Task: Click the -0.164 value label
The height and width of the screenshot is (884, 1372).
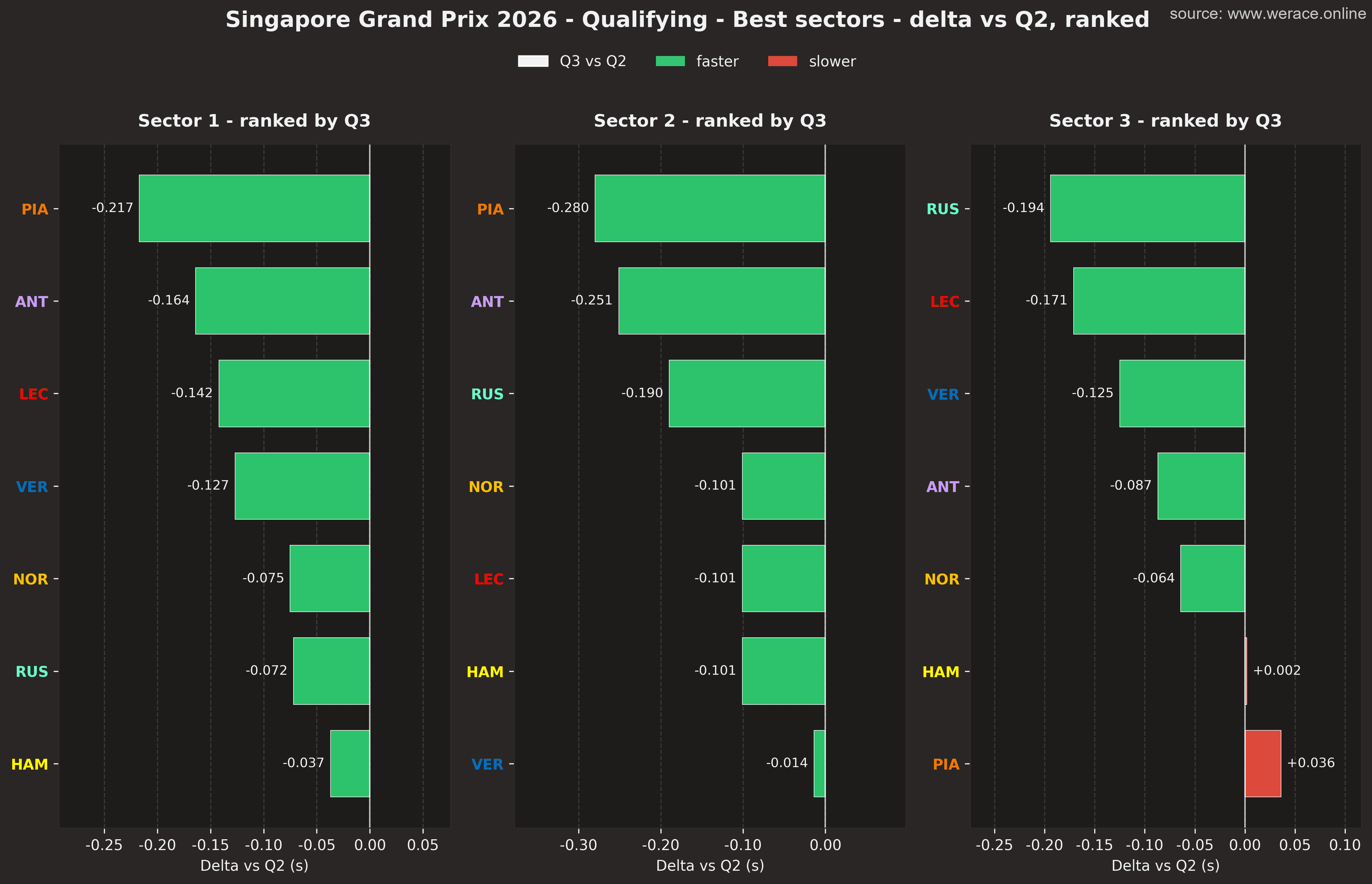Action: [169, 300]
